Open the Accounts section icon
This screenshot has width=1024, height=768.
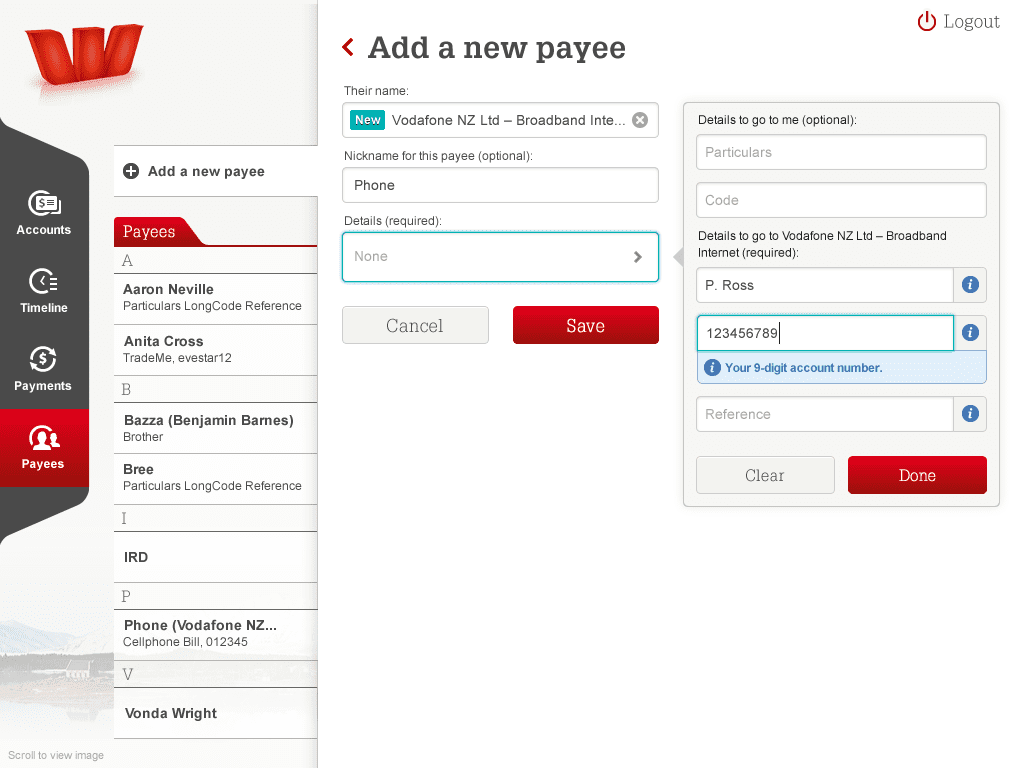click(44, 204)
